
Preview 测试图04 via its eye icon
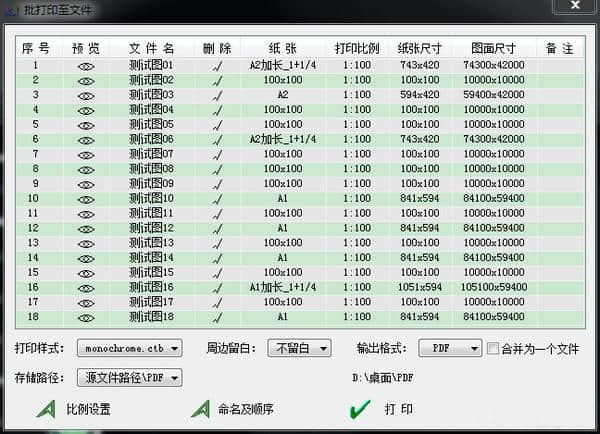coord(86,111)
